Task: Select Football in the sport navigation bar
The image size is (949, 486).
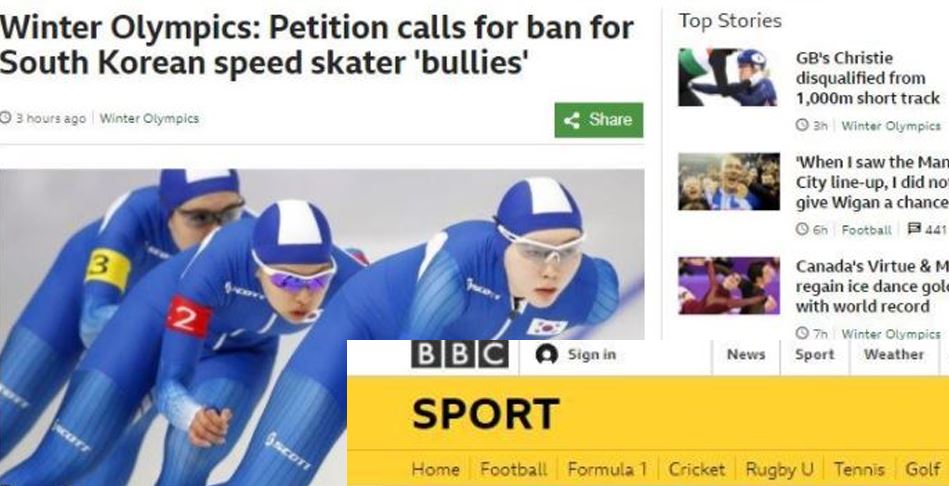Action: (513, 469)
